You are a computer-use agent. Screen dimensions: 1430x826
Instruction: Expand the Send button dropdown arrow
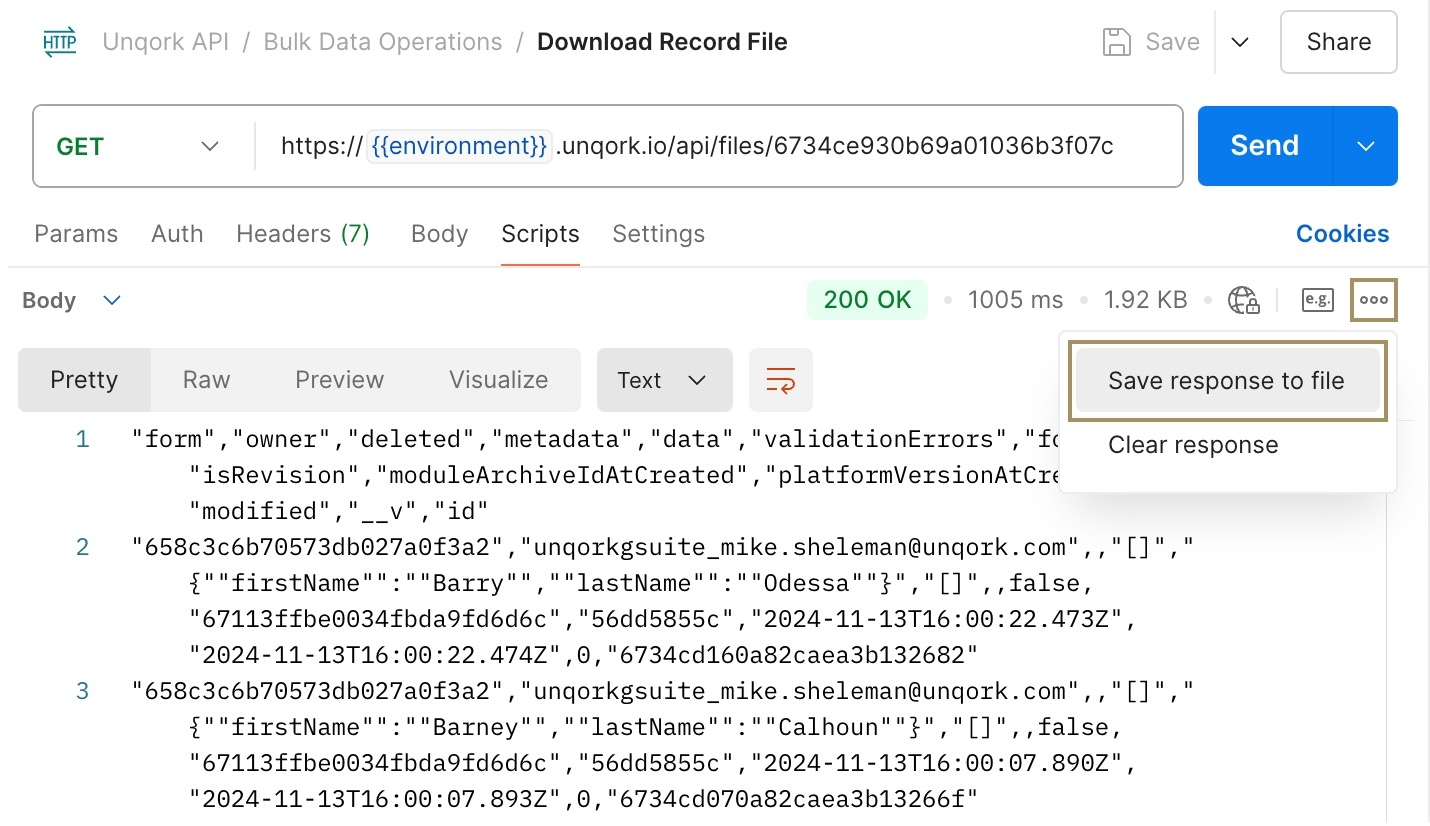(1366, 146)
